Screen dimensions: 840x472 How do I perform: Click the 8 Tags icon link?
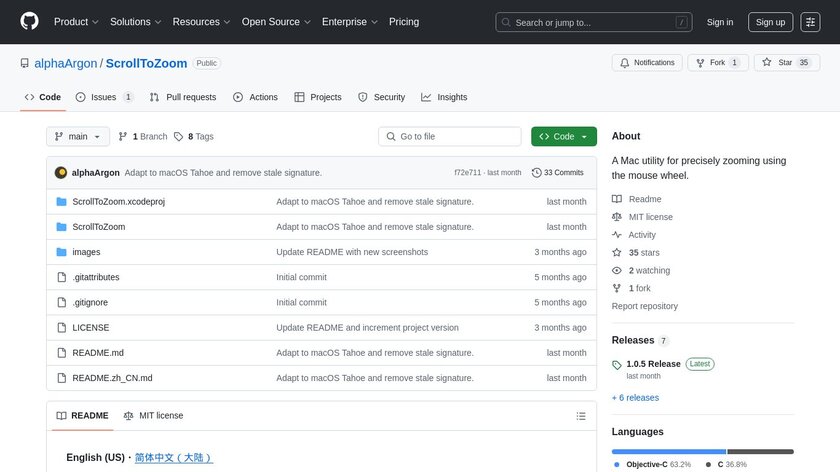pos(179,137)
